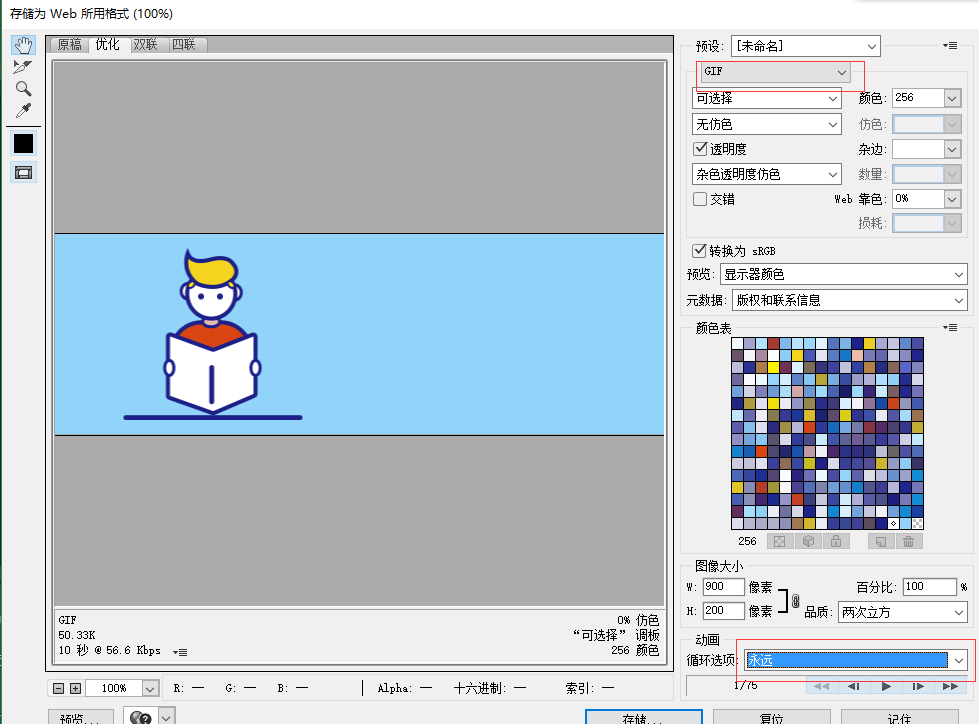Switch to the 优化 tab
Screen dimensions: 979x724
pos(108,44)
